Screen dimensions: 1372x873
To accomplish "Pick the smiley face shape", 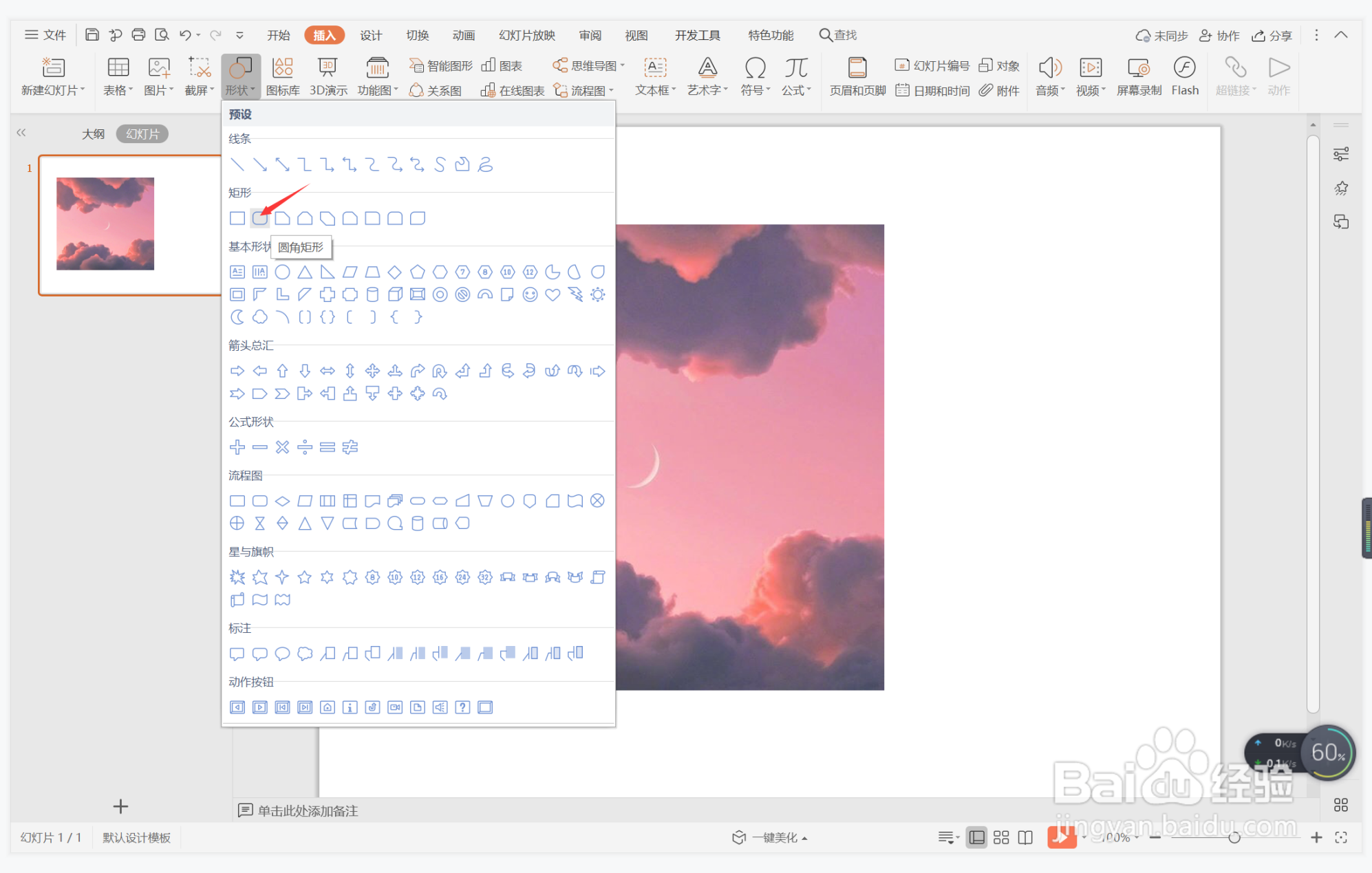I will coord(530,295).
